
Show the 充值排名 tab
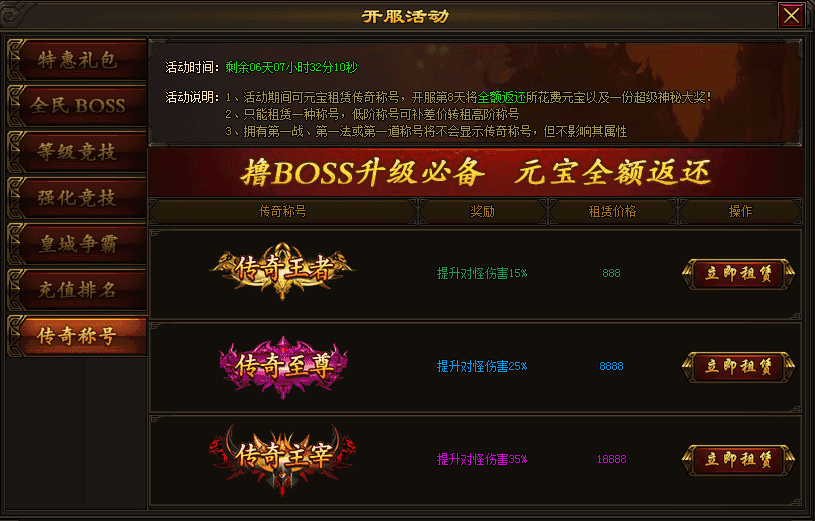pyautogui.click(x=78, y=290)
